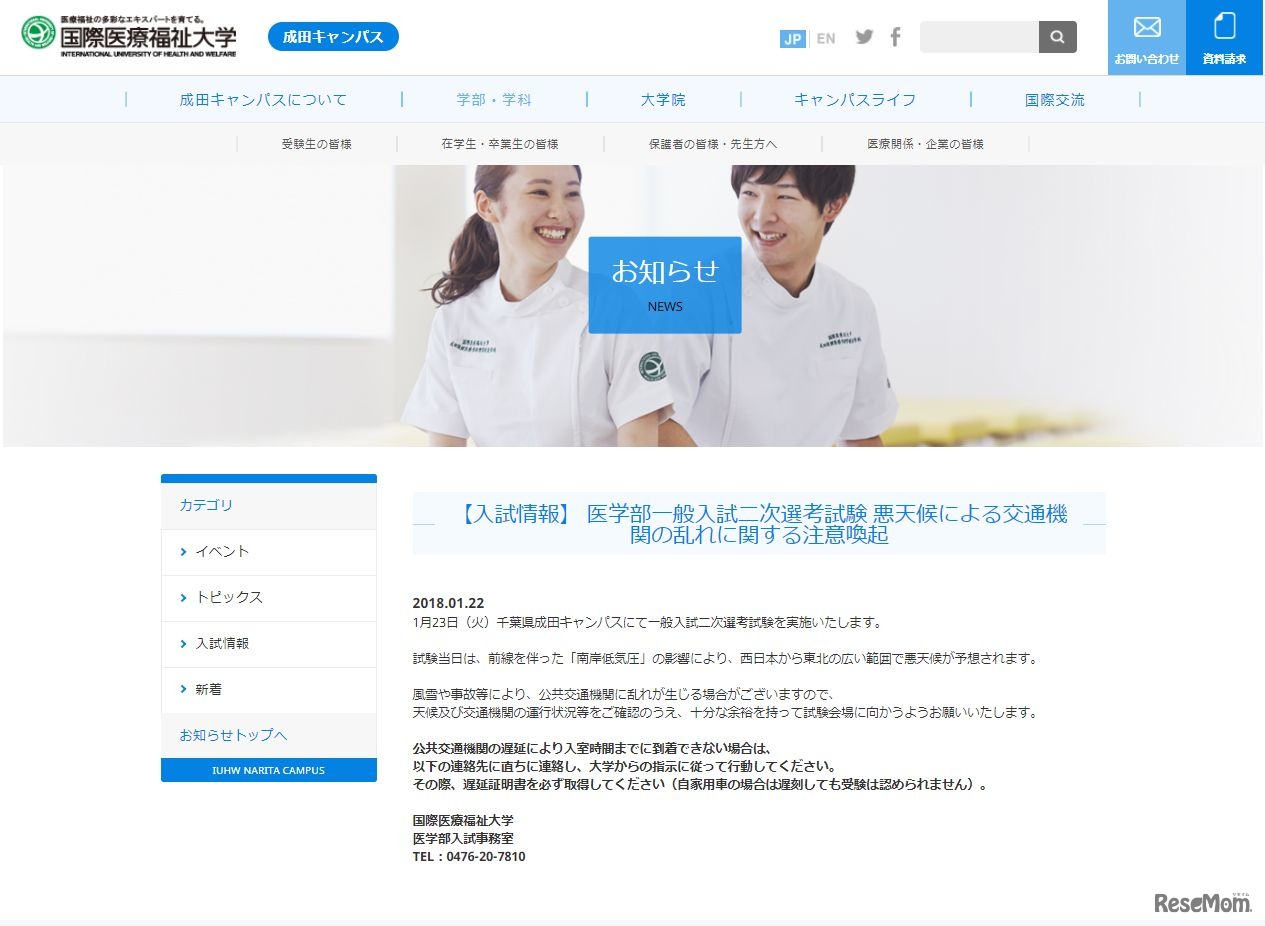Image resolution: width=1265 pixels, height=926 pixels.
Task: Open the Twitter icon link
Action: click(865, 37)
